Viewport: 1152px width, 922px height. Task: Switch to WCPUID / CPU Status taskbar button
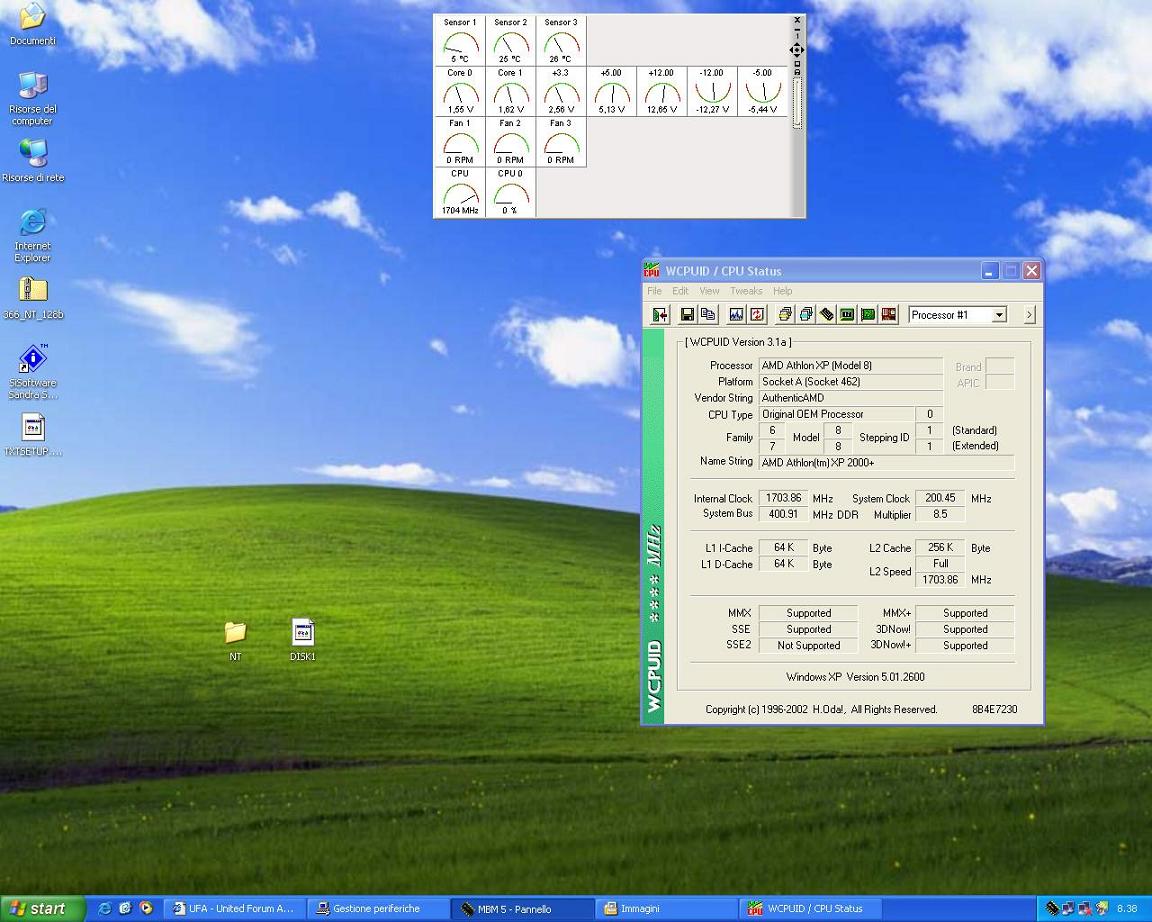coord(808,909)
